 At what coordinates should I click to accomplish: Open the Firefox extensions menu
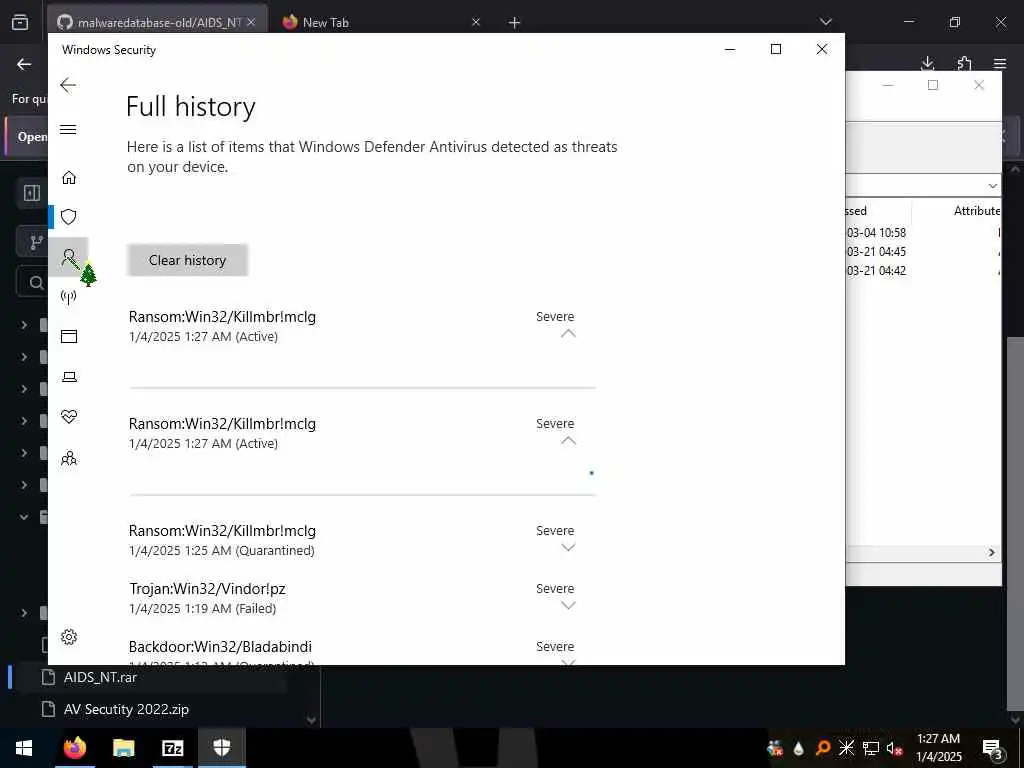click(964, 63)
